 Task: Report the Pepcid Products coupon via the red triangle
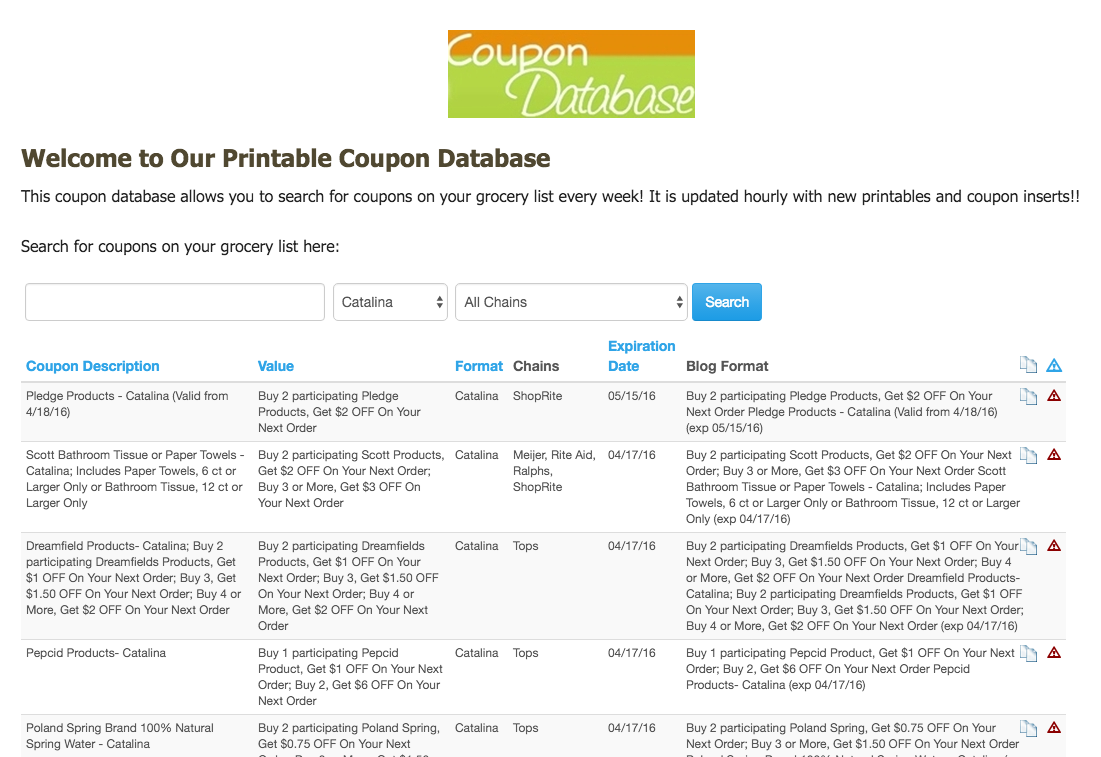point(1054,652)
